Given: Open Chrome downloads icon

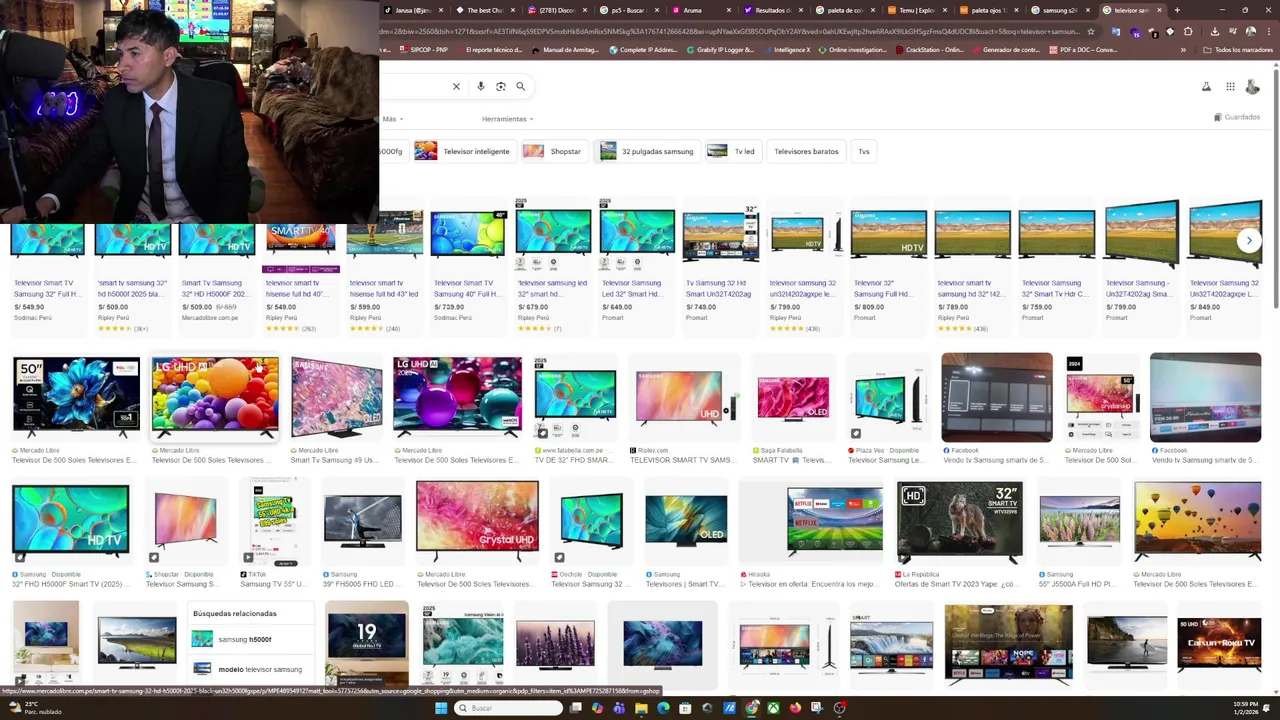Looking at the screenshot, I should pyautogui.click(x=1214, y=31).
